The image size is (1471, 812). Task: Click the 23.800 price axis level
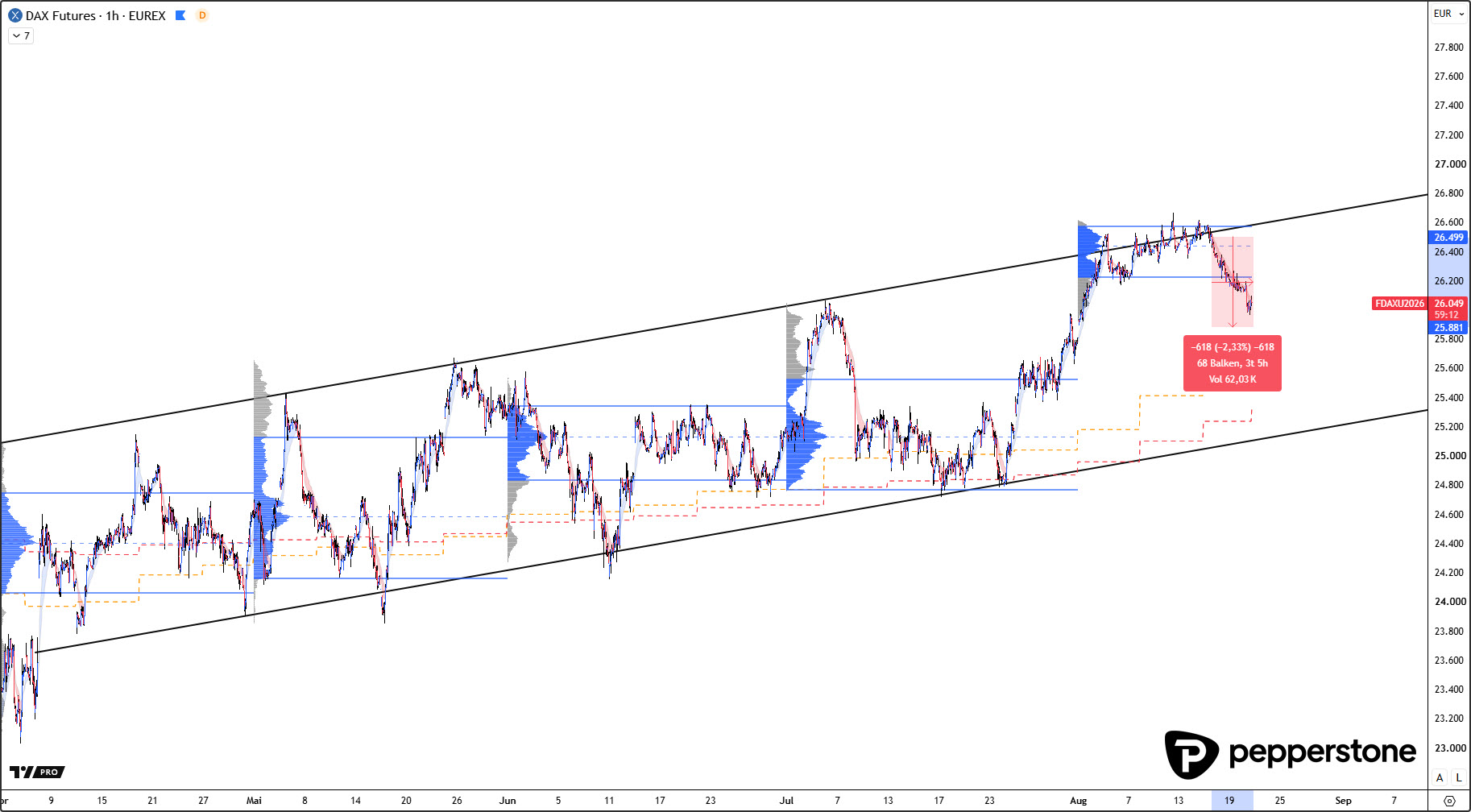pyautogui.click(x=1448, y=632)
